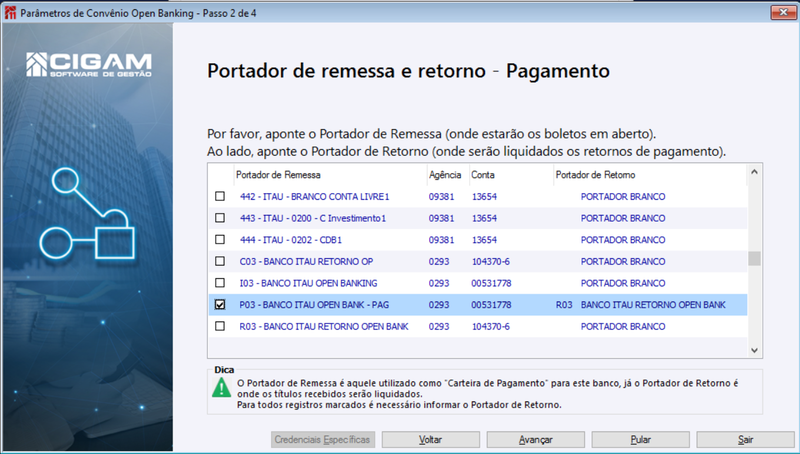Check the 442 - ITAU - BRANCO CONTA LIVRE1 checkbox

pyautogui.click(x=220, y=196)
